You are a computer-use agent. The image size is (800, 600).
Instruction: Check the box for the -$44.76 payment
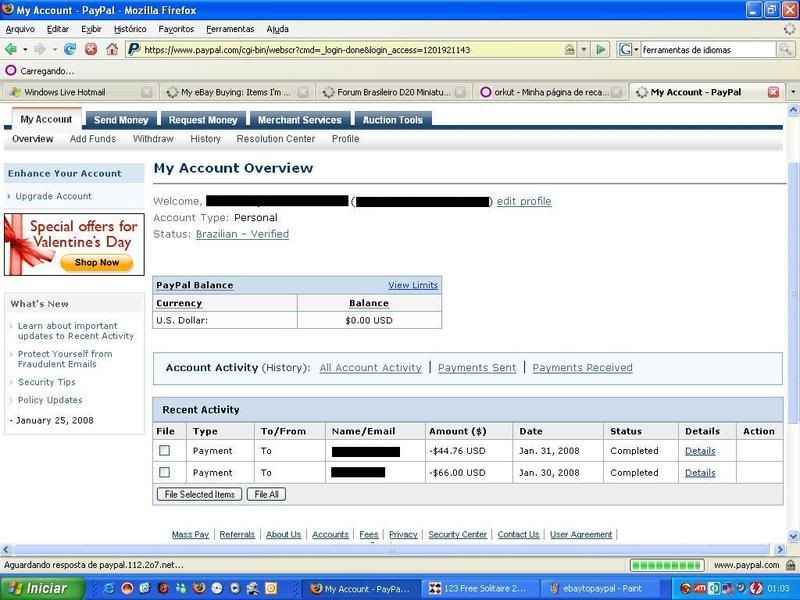(164, 451)
